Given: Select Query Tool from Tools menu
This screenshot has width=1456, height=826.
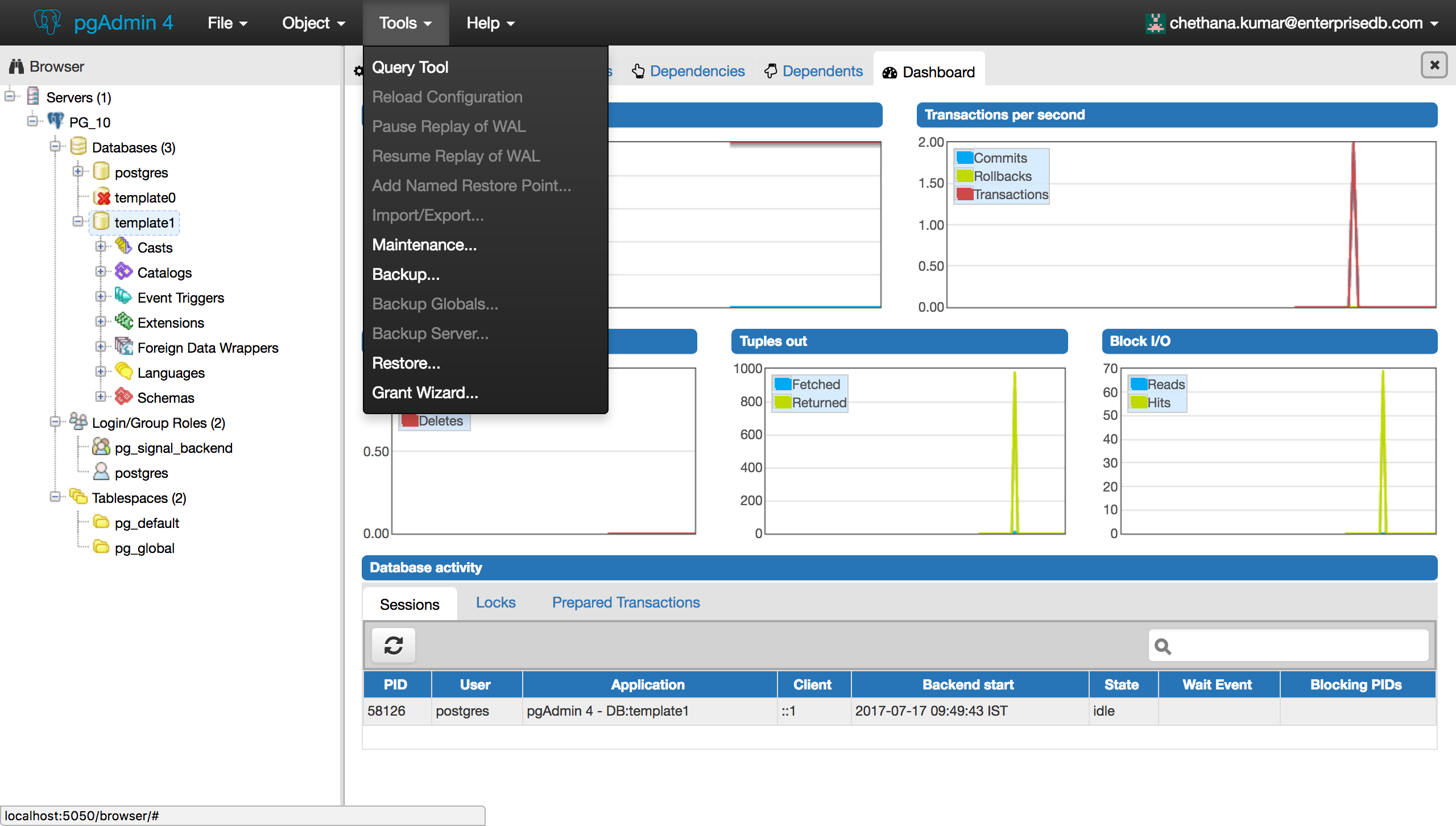Looking at the screenshot, I should tap(410, 67).
